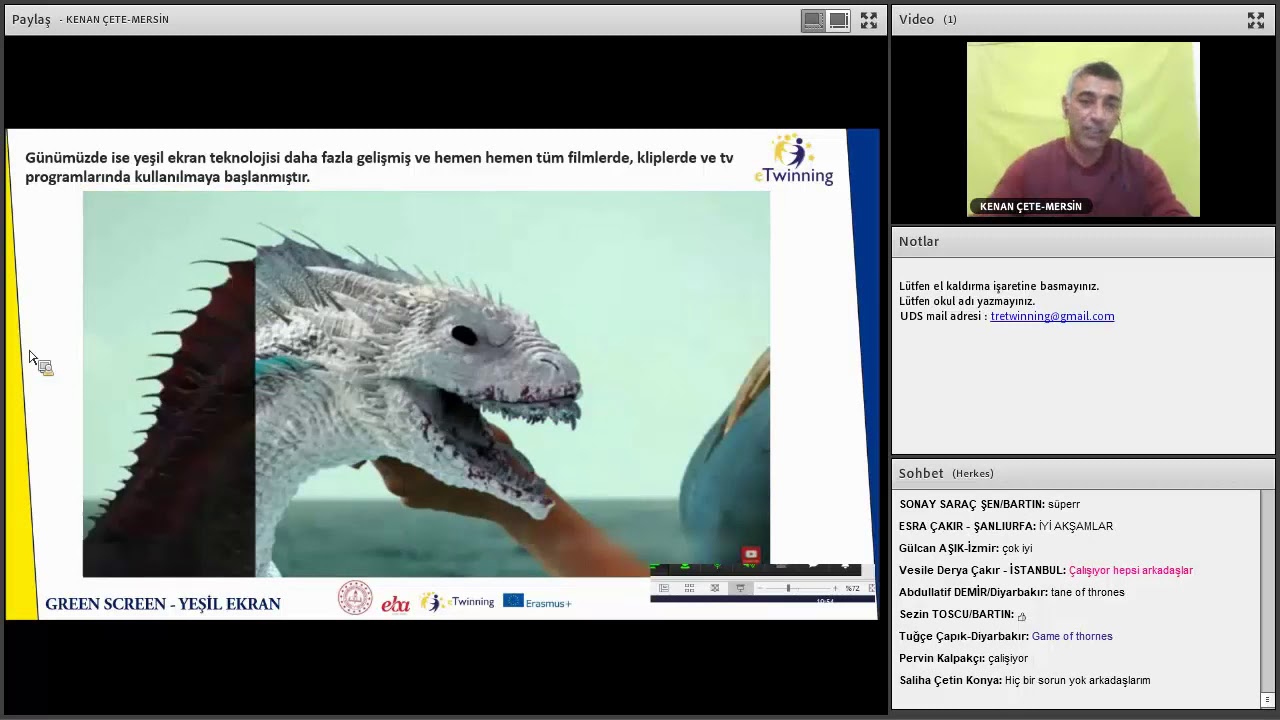
Task: Click the eTwinning logo on the slide
Action: (794, 160)
